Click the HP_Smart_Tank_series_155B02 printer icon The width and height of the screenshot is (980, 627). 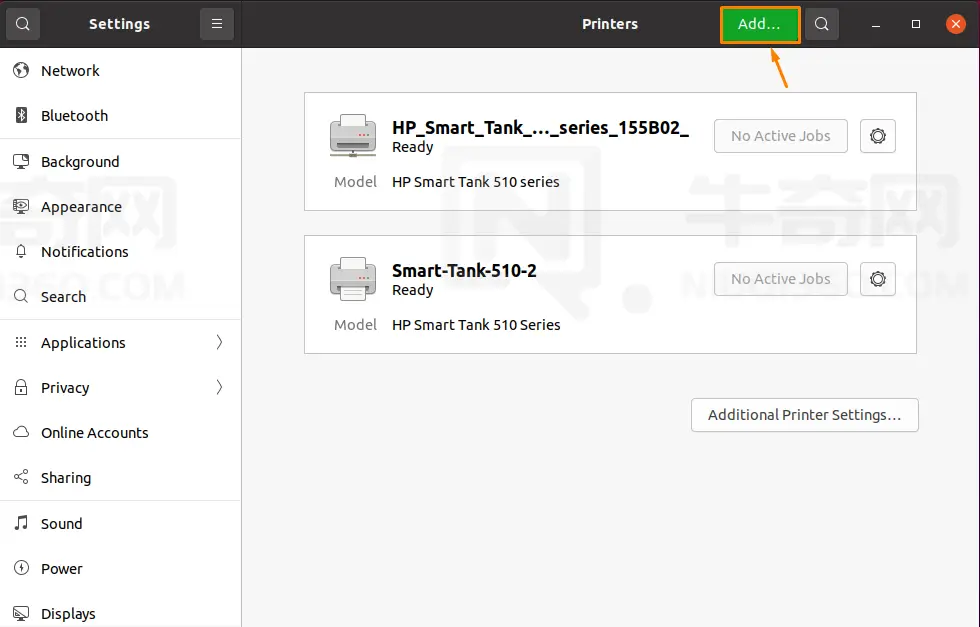[x=353, y=136]
